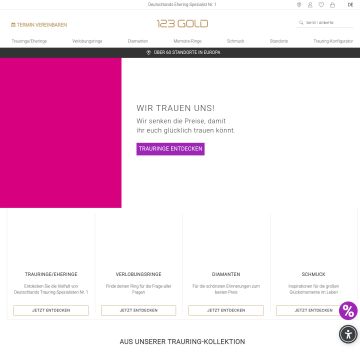Image resolution: width=360 pixels, height=360 pixels.
Task: Click the Trauringe entdecken button
Action: (x=170, y=149)
